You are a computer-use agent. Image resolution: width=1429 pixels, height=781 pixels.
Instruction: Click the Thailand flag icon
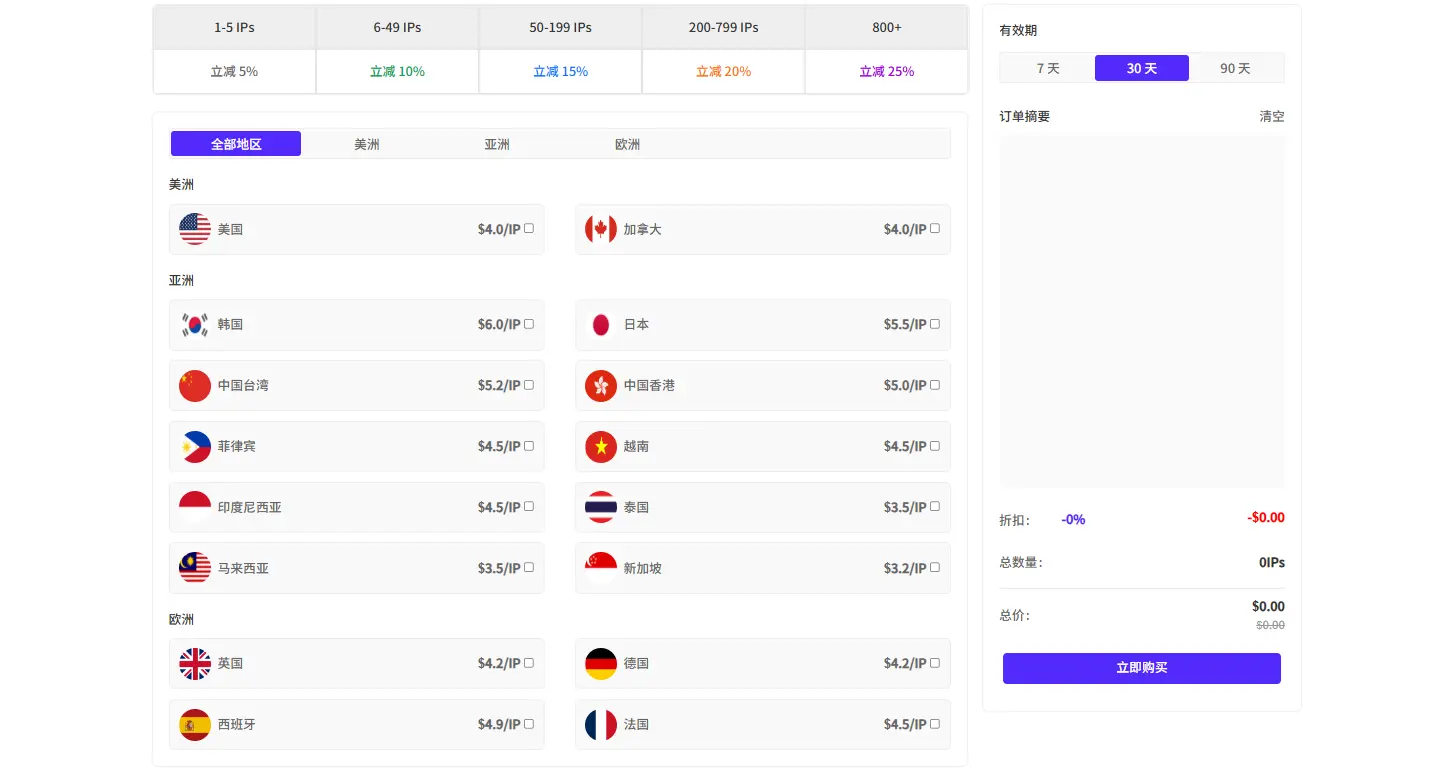(x=601, y=507)
